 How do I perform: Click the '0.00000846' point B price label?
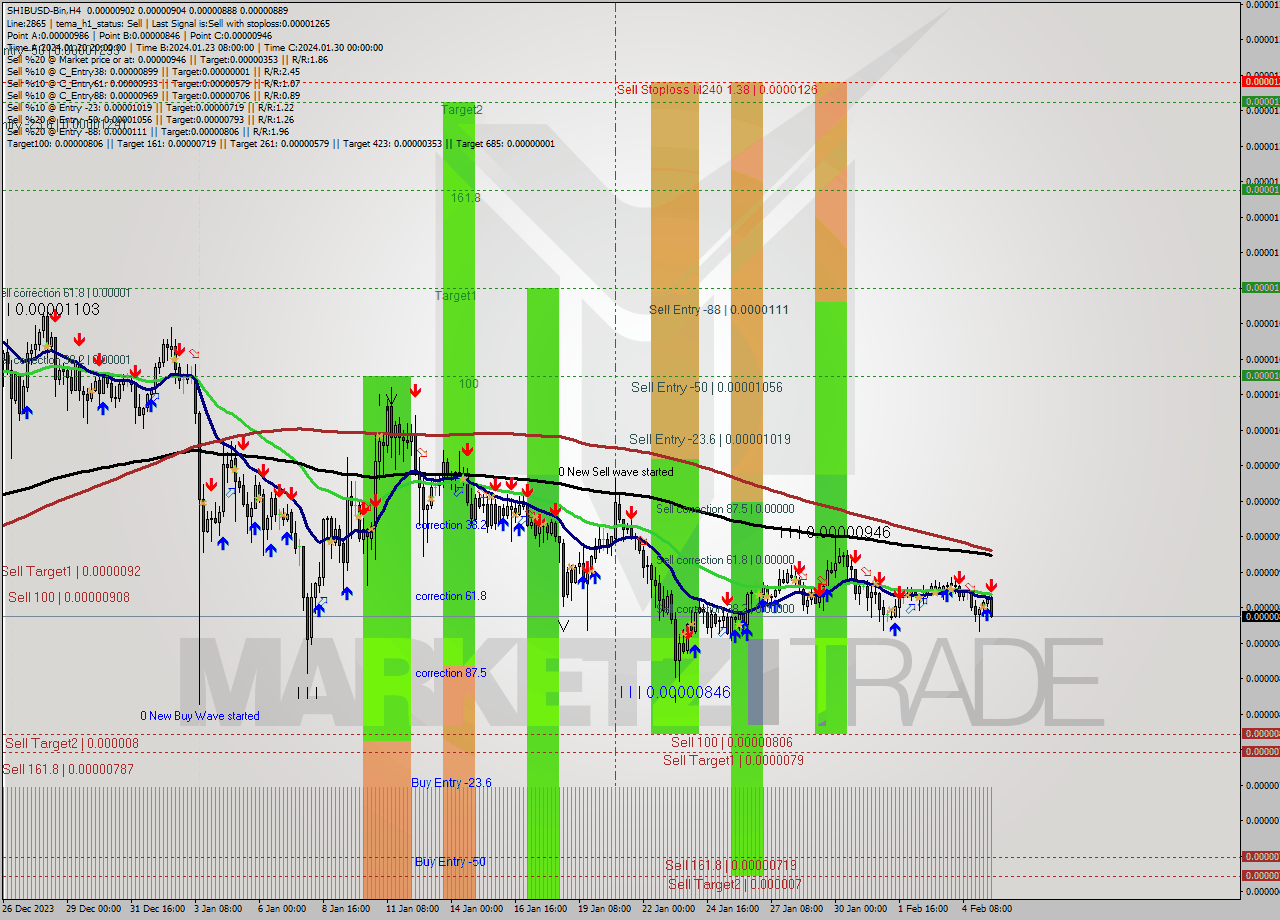(x=688, y=692)
